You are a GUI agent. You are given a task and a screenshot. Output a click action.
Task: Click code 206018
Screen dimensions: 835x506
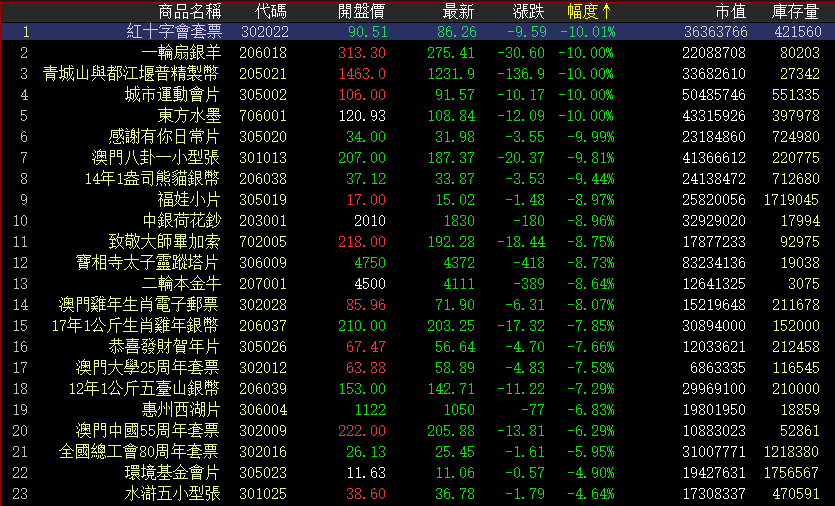tap(263, 53)
